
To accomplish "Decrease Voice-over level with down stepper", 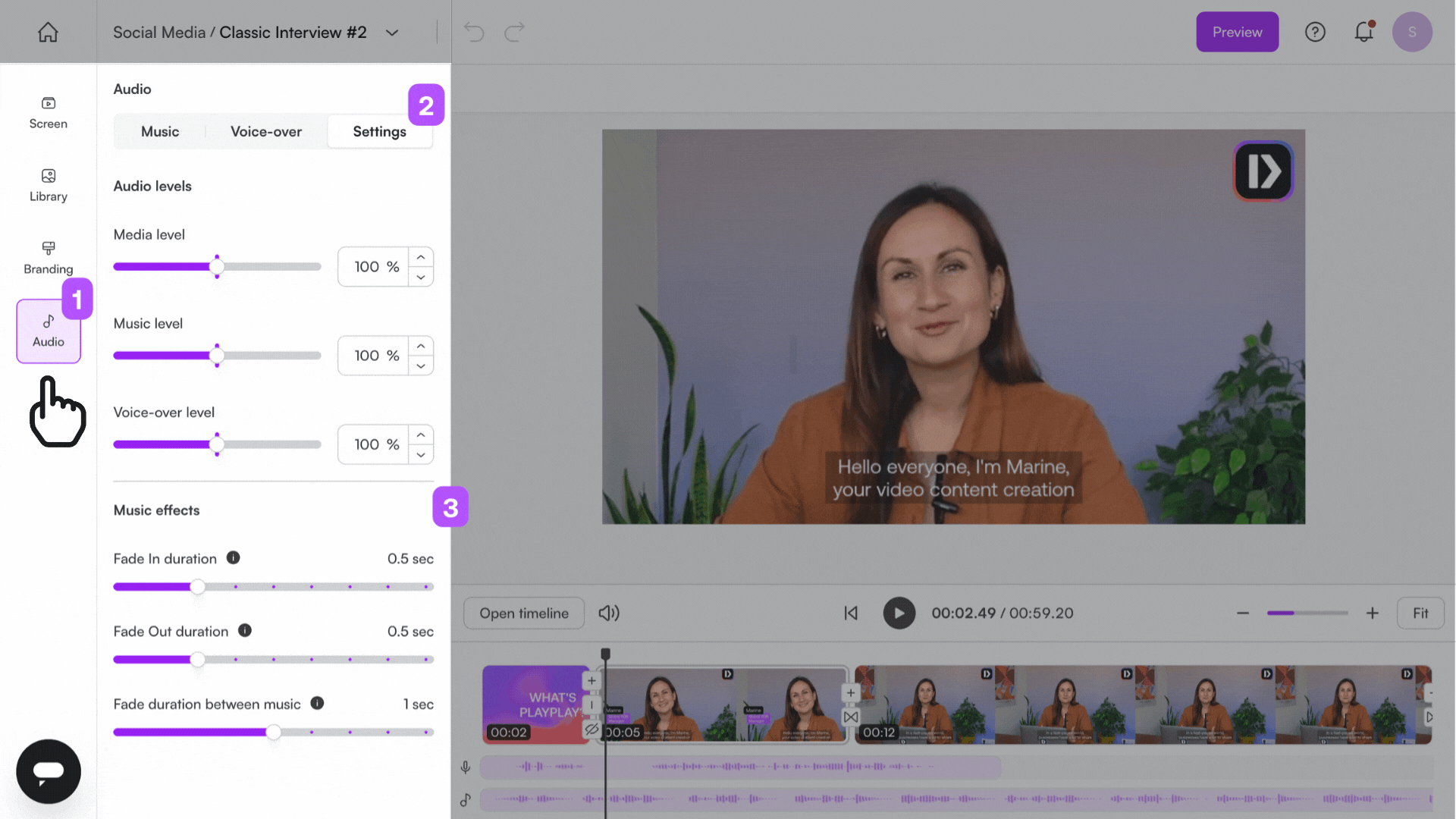I will (421, 455).
